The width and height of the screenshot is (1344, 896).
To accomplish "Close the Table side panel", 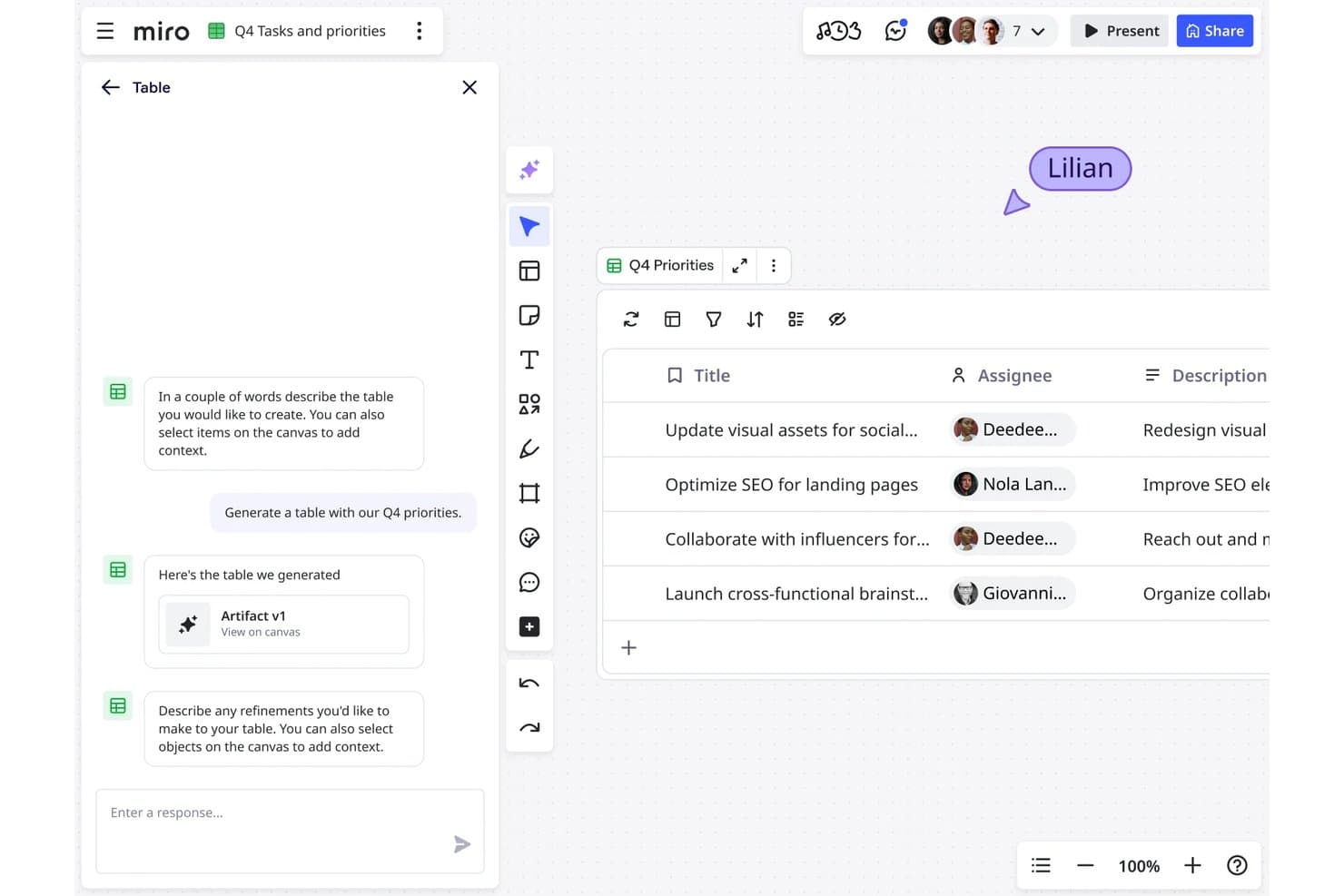I will [469, 87].
